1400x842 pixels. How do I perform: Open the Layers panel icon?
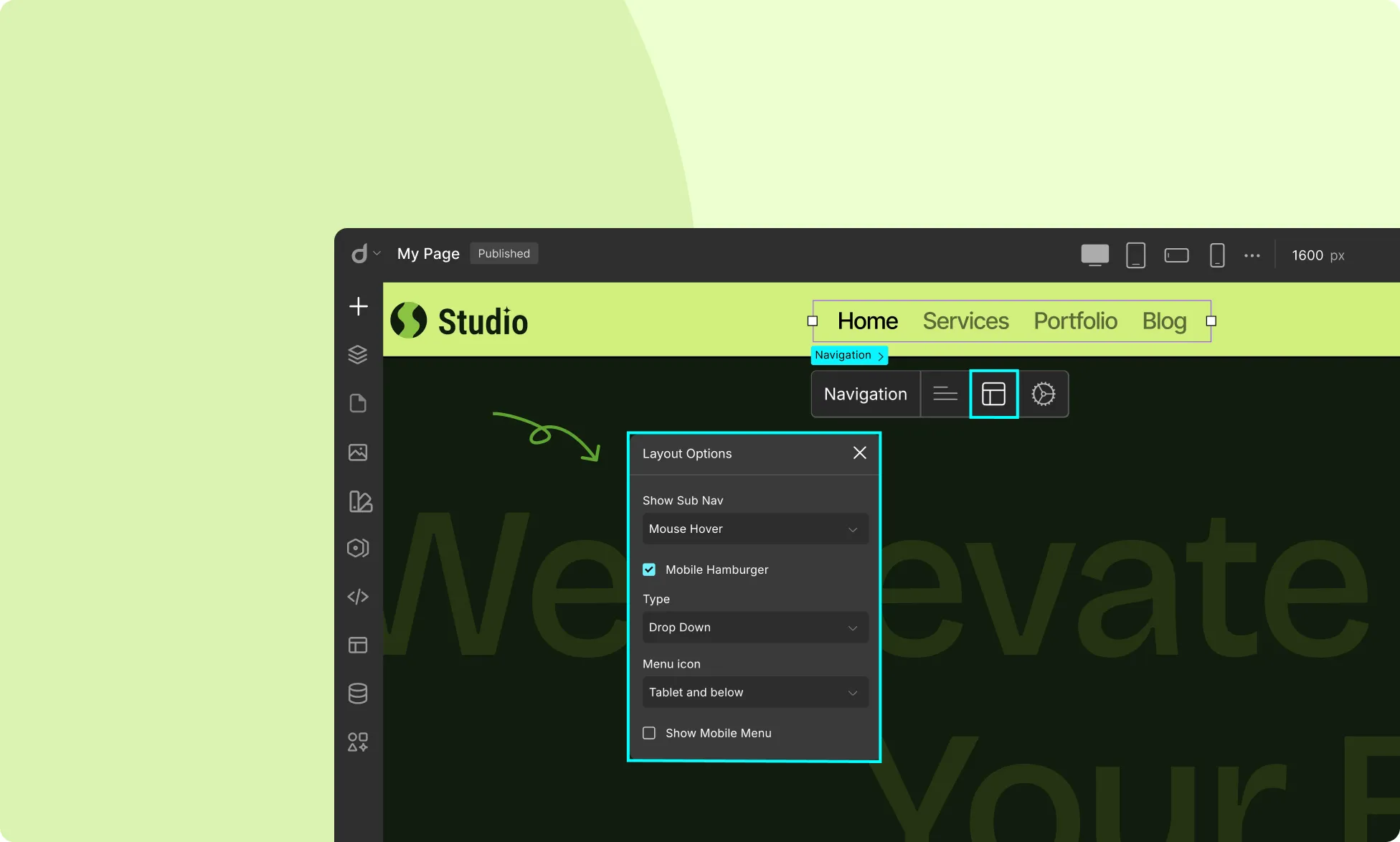click(358, 354)
